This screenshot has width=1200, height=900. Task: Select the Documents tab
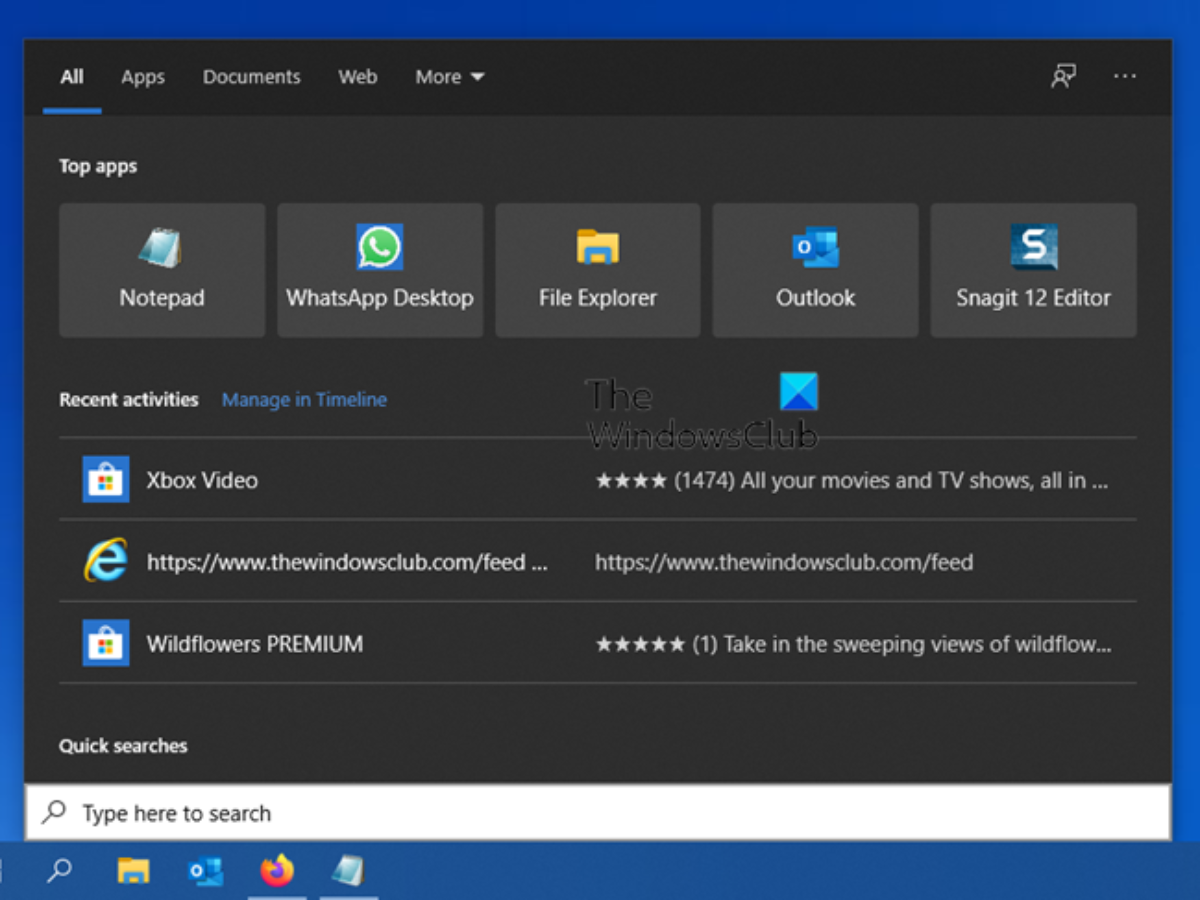point(251,77)
